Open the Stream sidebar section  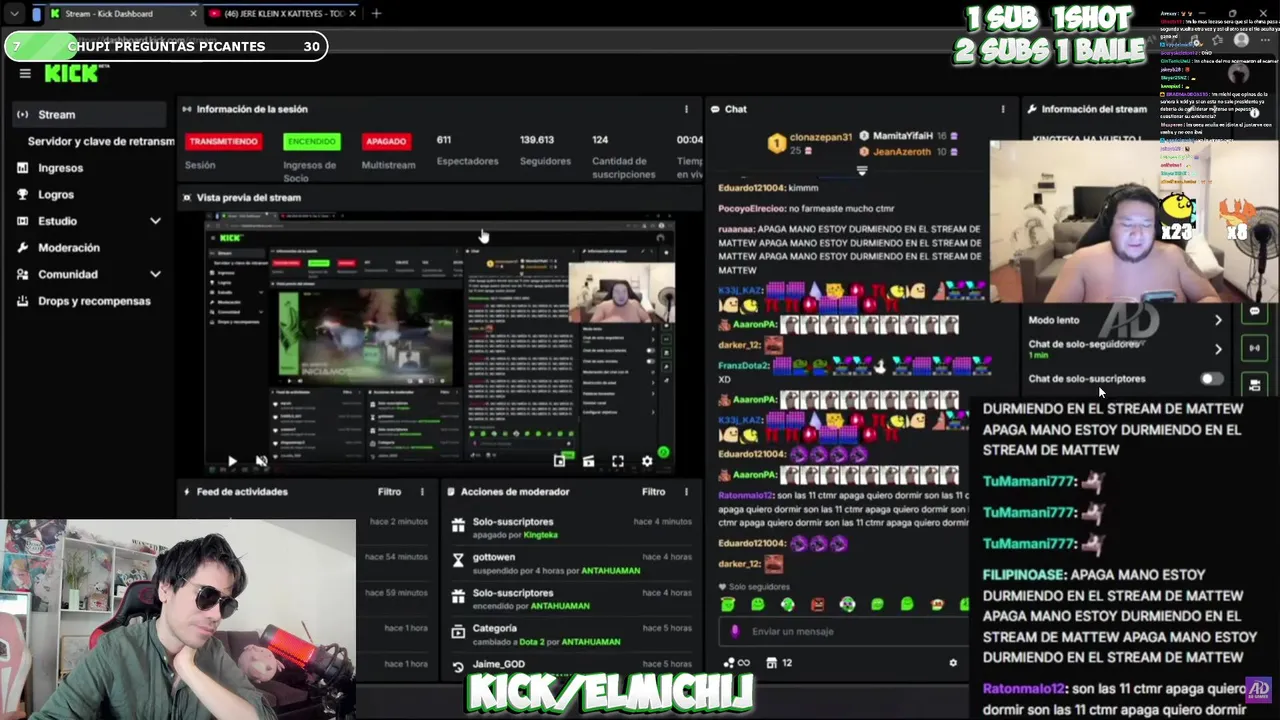pyautogui.click(x=90, y=114)
